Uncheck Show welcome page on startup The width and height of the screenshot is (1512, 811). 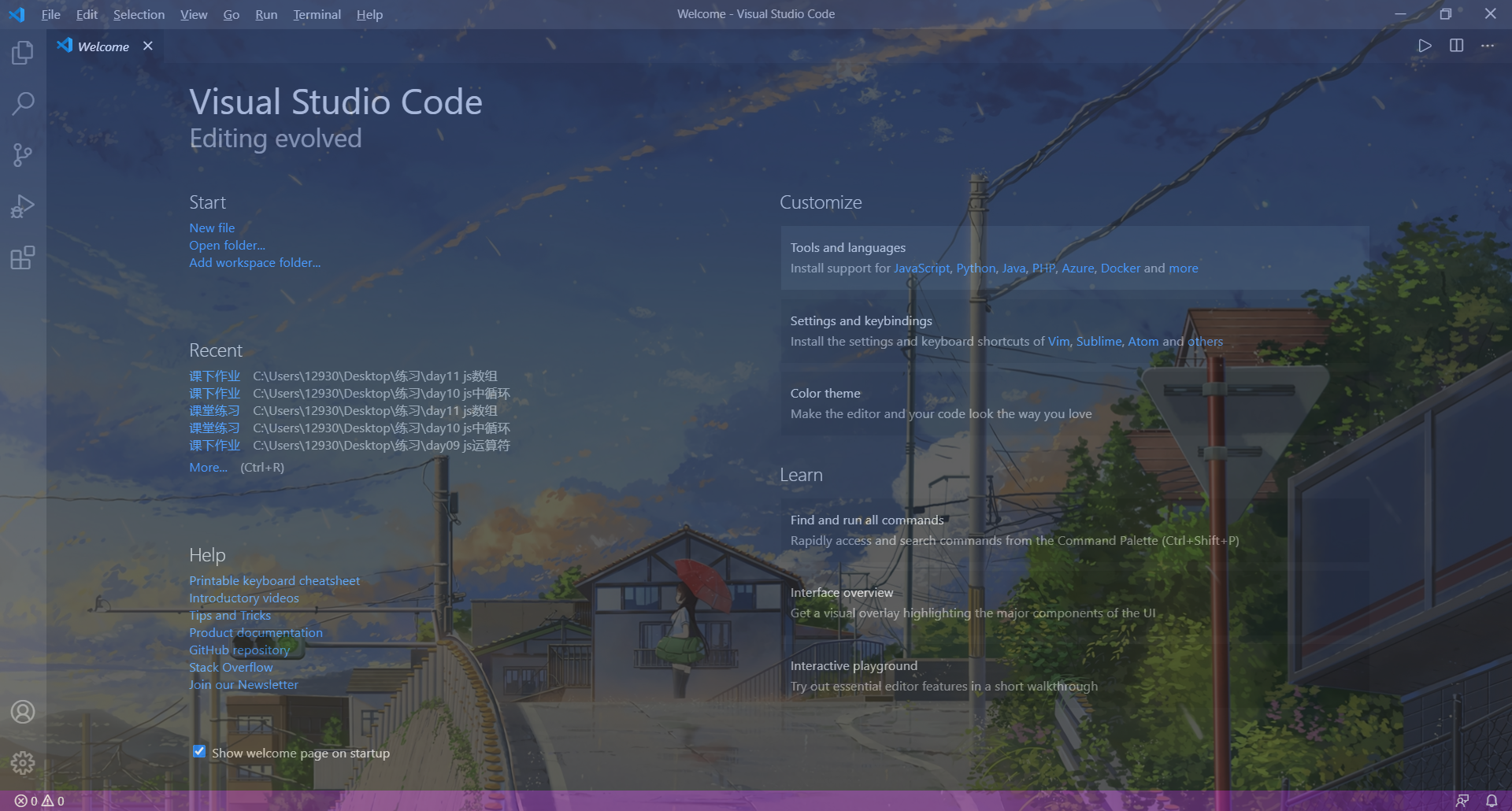coord(199,751)
